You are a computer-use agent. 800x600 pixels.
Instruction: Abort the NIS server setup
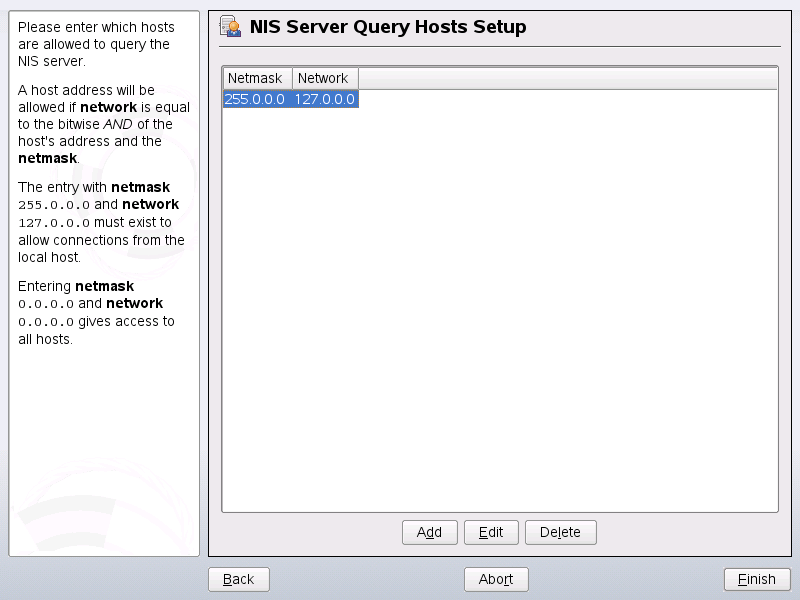pyautogui.click(x=496, y=579)
